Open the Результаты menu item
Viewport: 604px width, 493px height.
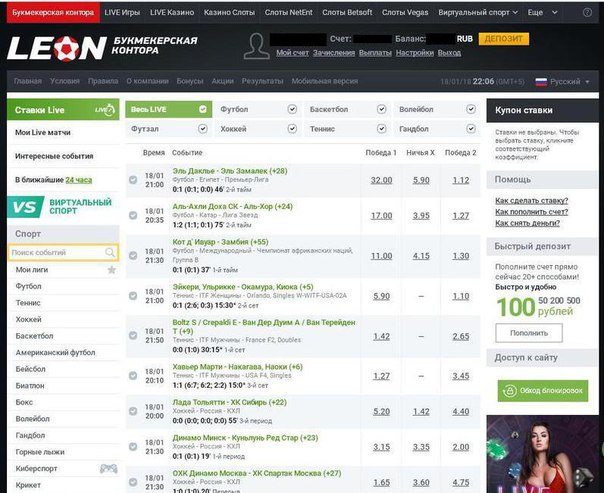(262, 81)
